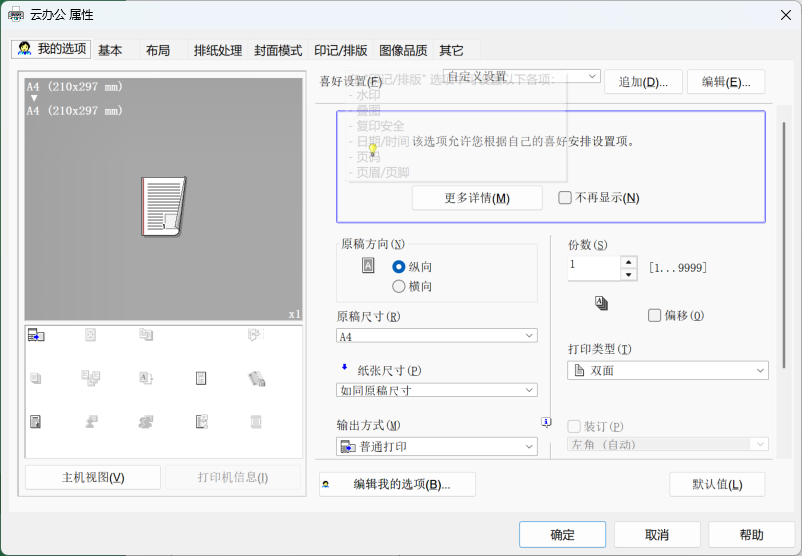Go to the 排纸处理 tab
The width and height of the screenshot is (802, 556).
point(218,50)
